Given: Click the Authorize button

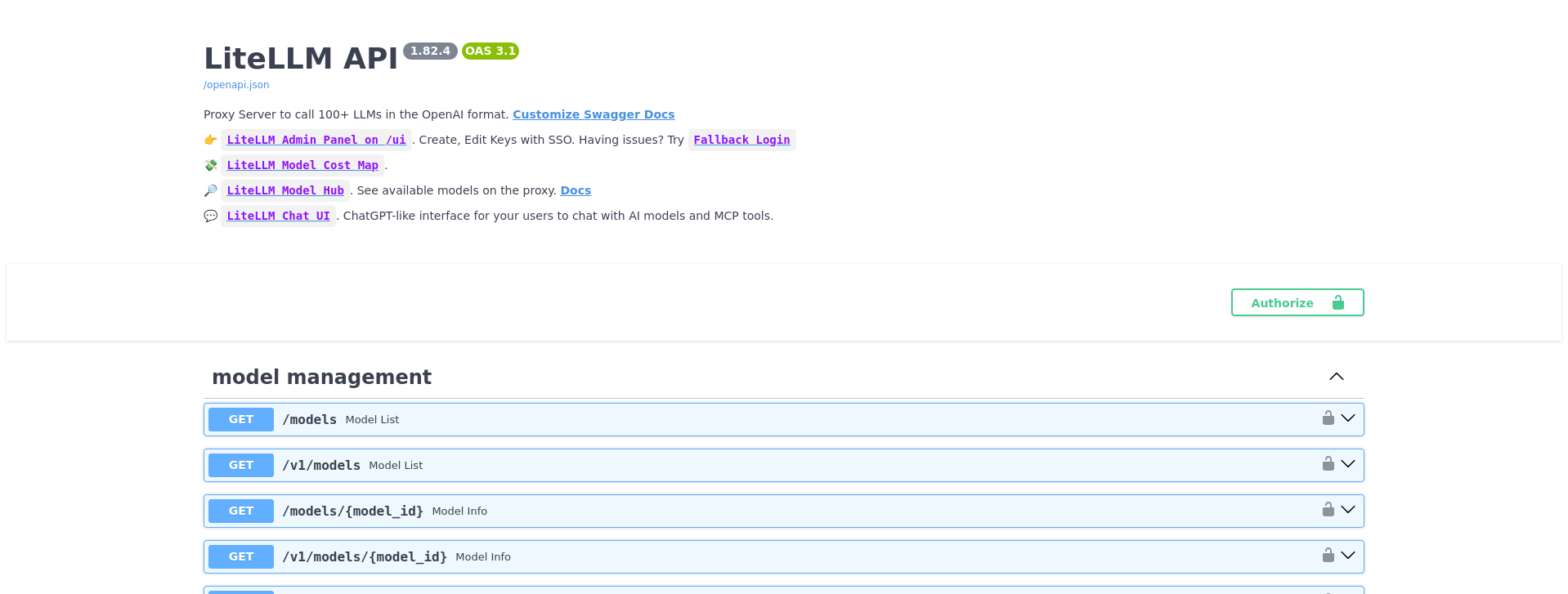Looking at the screenshot, I should (1297, 302).
